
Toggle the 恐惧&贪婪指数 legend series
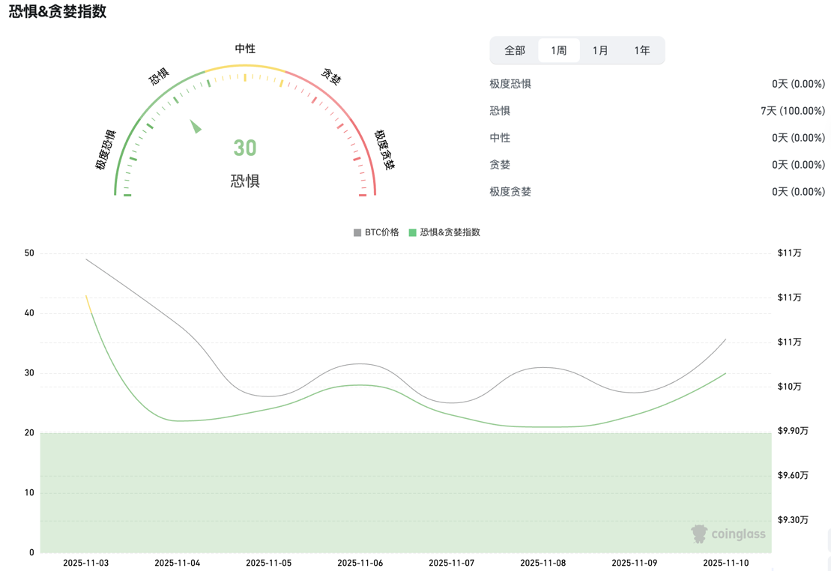[x=450, y=232]
